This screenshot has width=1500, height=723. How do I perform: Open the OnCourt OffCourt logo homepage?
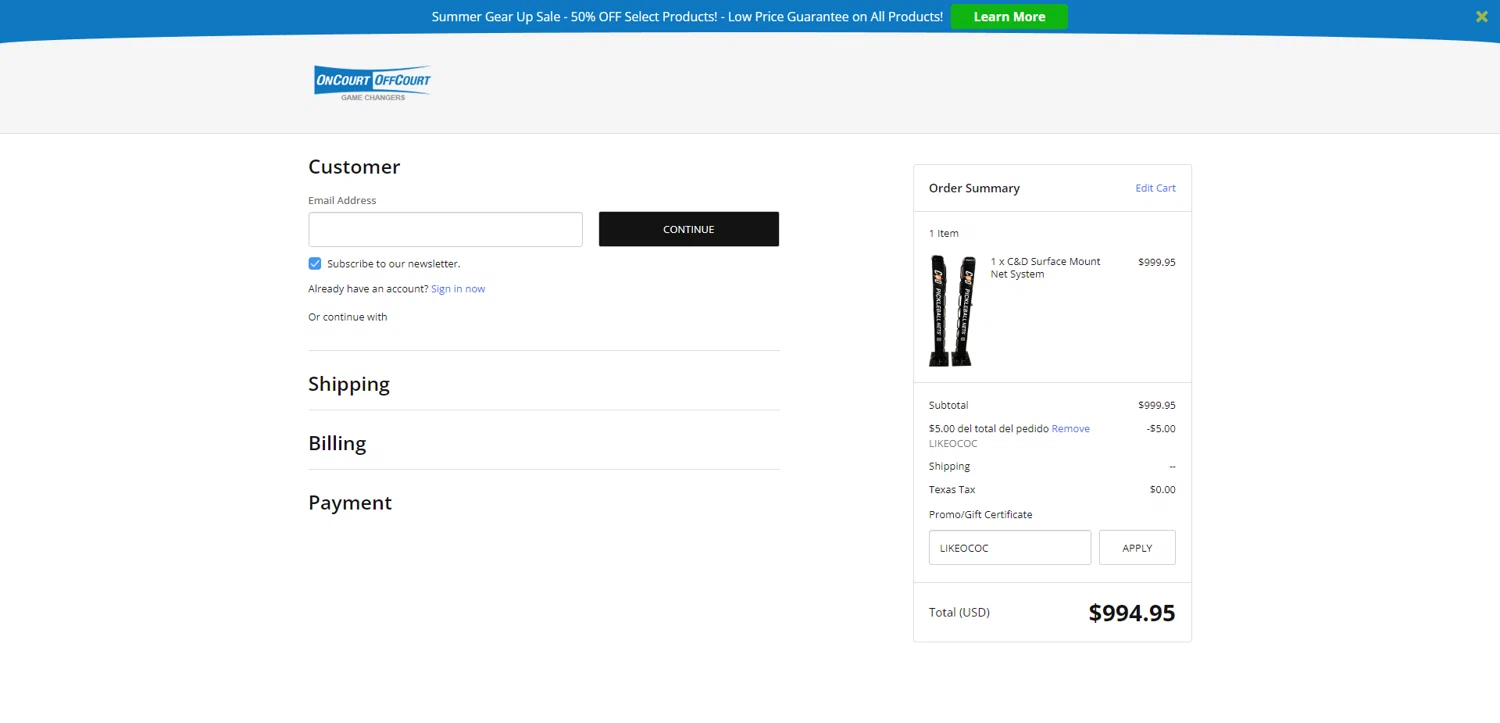[x=372, y=83]
